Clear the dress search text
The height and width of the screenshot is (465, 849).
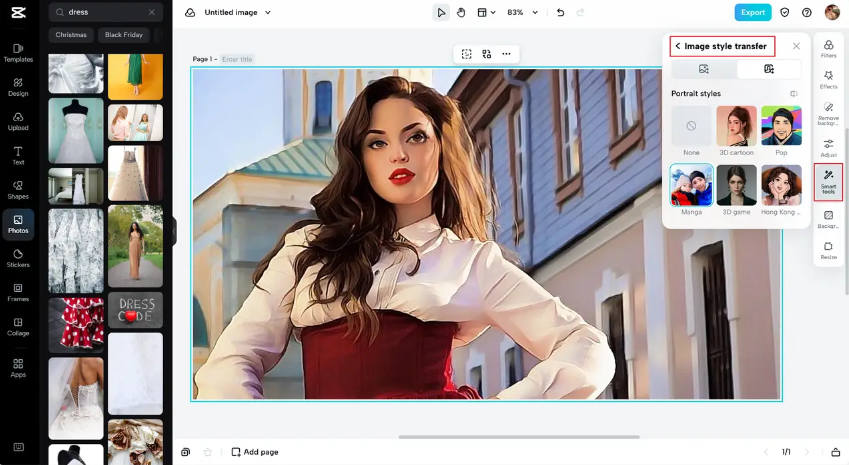[152, 12]
